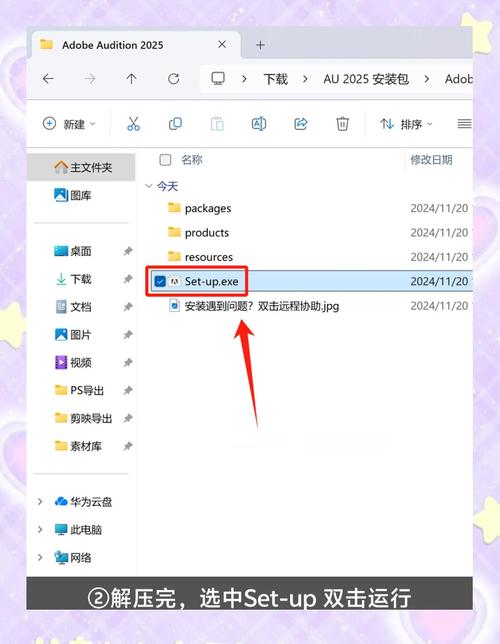Sort by 修改日期 column header
The image size is (500, 644).
click(x=431, y=159)
